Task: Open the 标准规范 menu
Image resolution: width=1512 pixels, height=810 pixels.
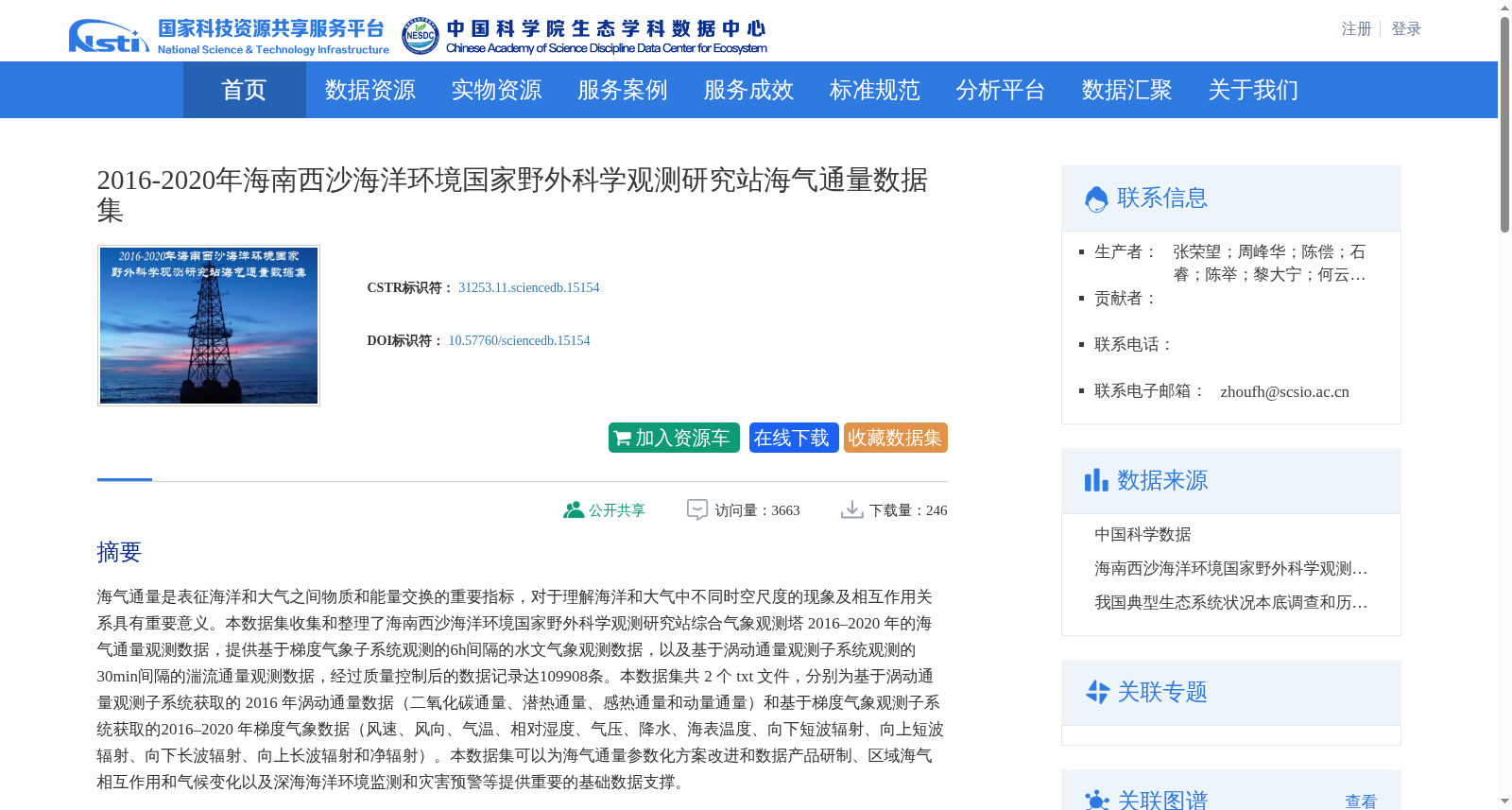Action: (x=875, y=90)
